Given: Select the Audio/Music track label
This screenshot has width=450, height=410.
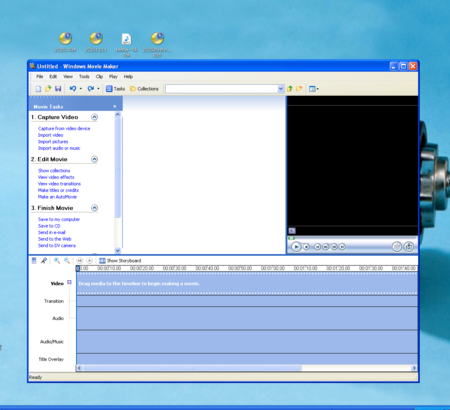Looking at the screenshot, I should point(52,342).
